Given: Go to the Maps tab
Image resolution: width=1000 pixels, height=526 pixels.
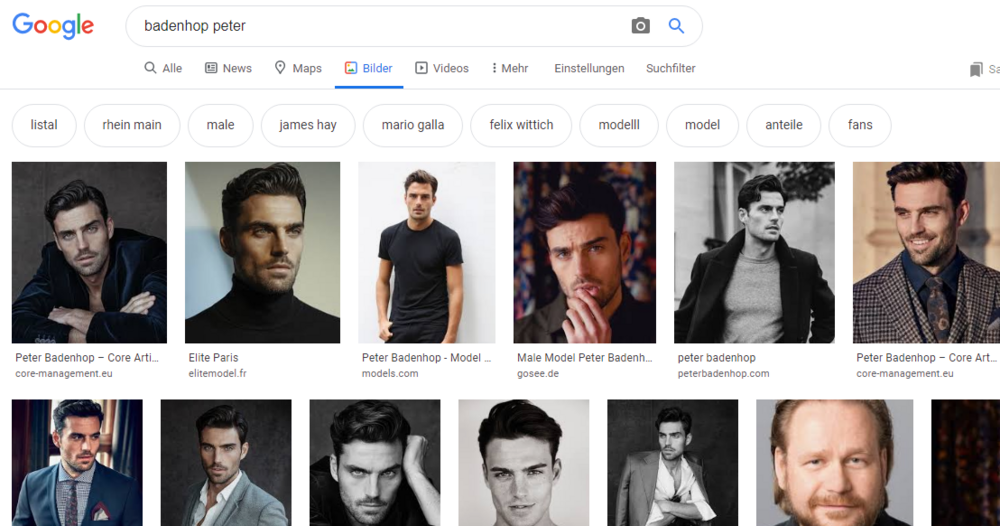Looking at the screenshot, I should tap(298, 68).
